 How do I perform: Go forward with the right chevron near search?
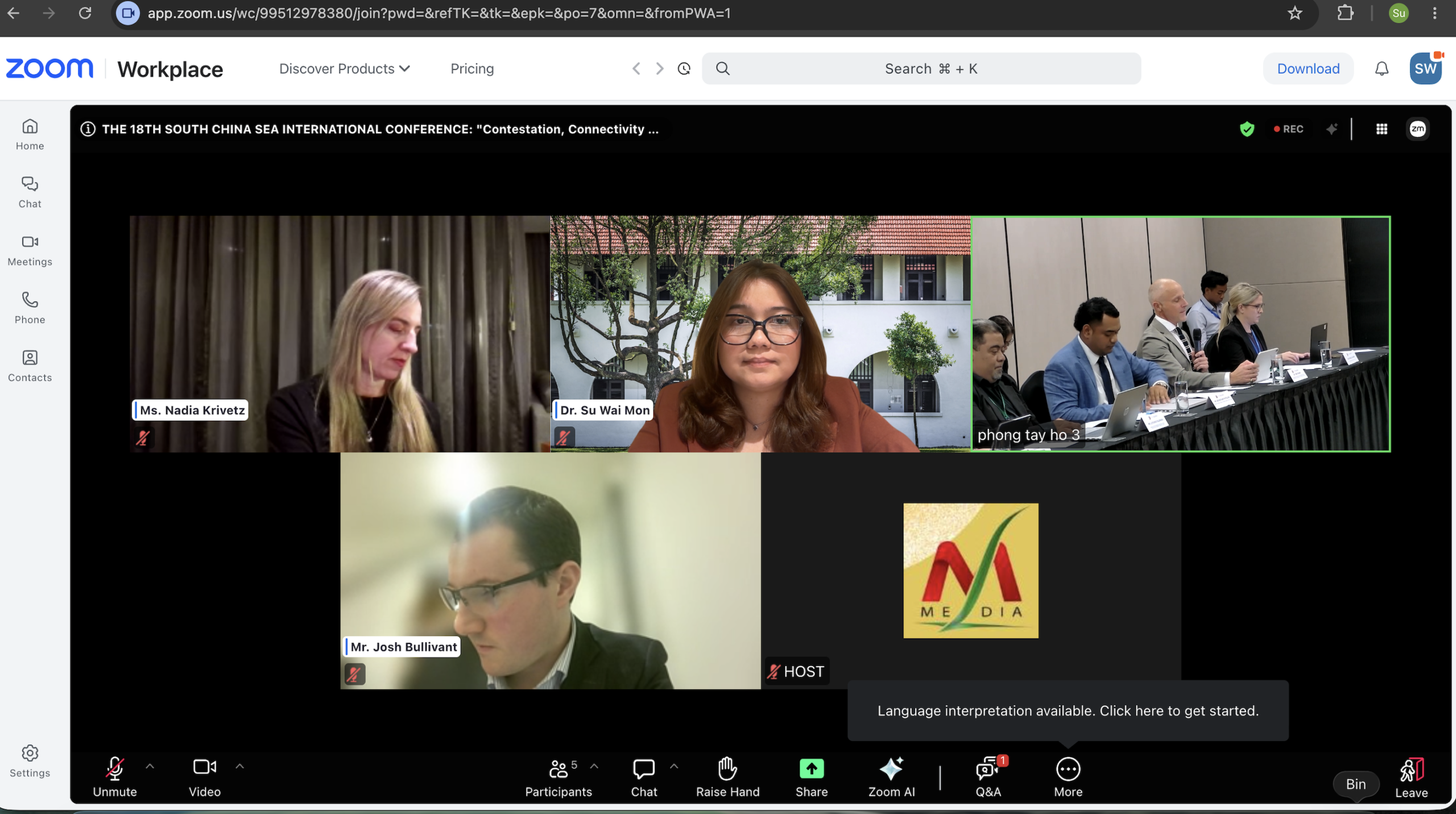pos(660,69)
